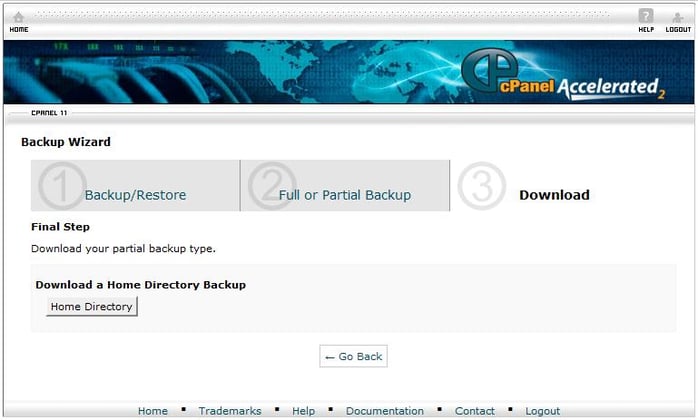The height and width of the screenshot is (420, 698).
Task: Click the LOGOUT text label in header
Action: coord(678,29)
